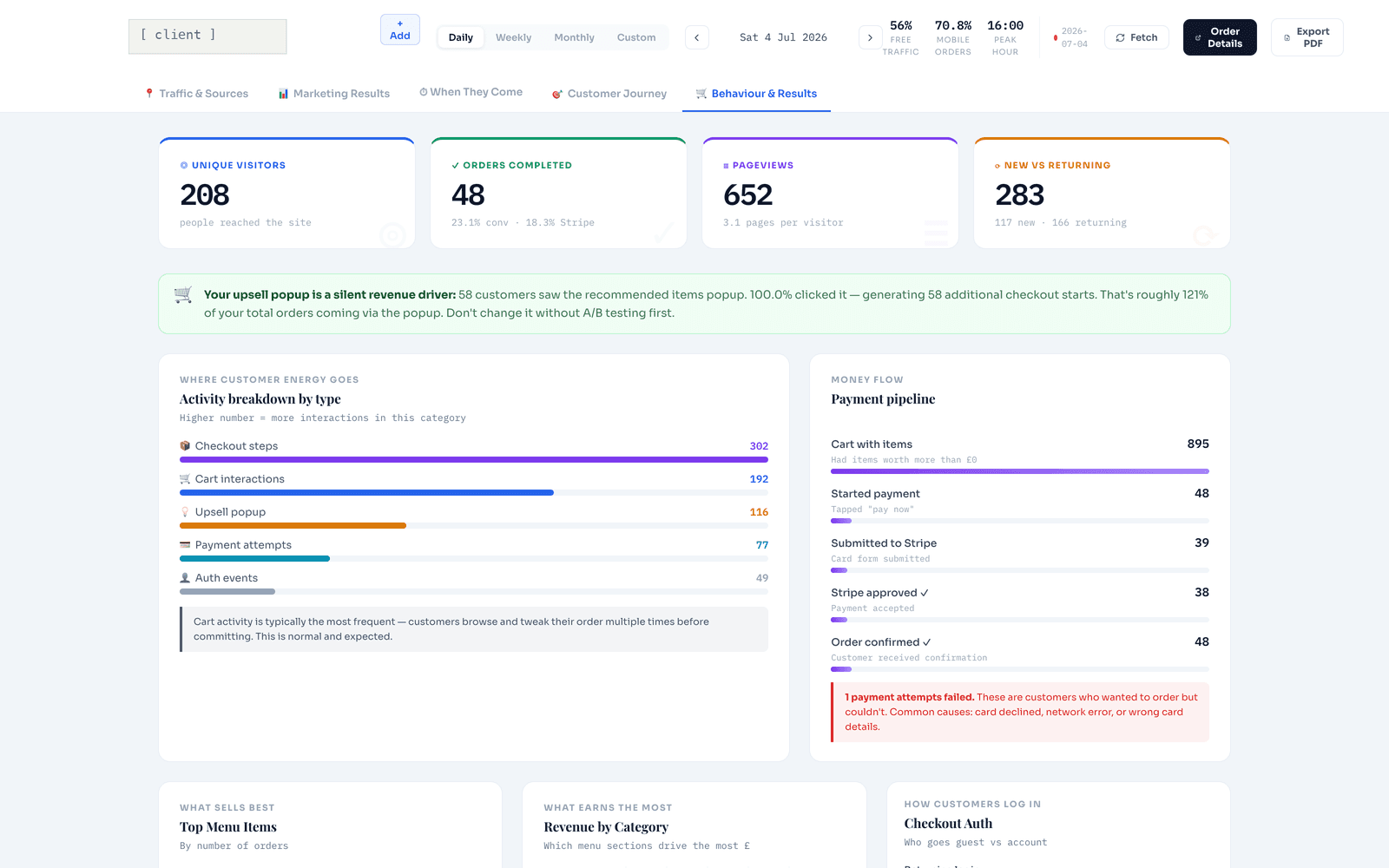Image resolution: width=1389 pixels, height=868 pixels.
Task: Click the Add button
Action: coord(400,30)
